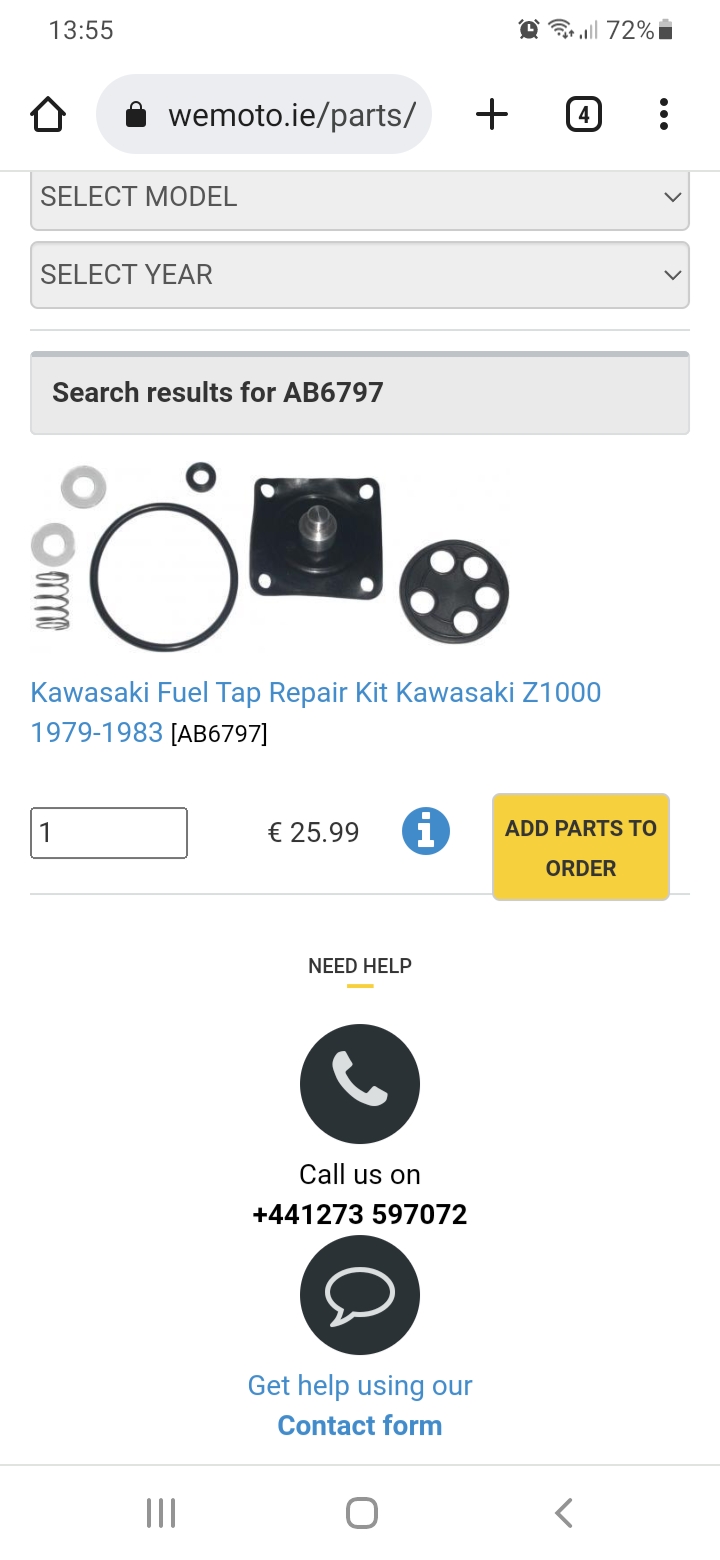Tap the phone number +441273 597072
720x1560 pixels.
click(x=360, y=1215)
